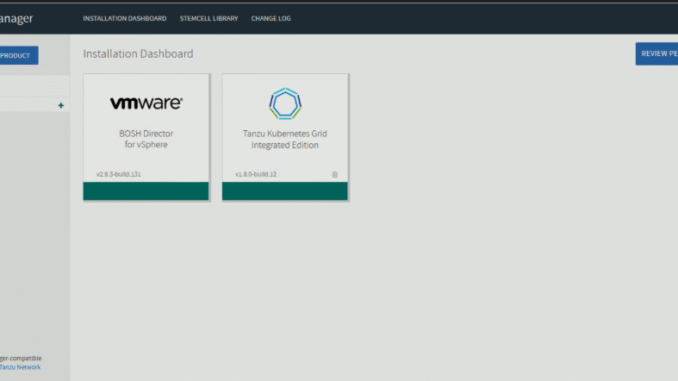Screen dimensions: 678x381
Task: Delete the Tanzu Kubernetes Grid tile via trash icon
Action: [x=335, y=174]
